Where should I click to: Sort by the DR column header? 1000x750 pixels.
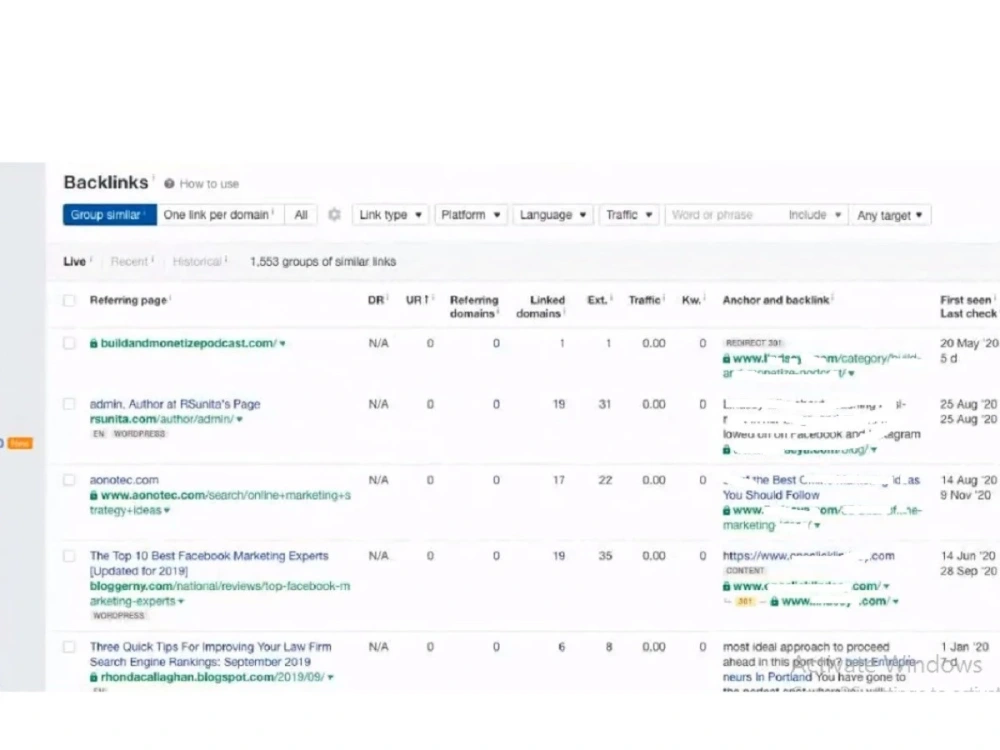[x=376, y=300]
